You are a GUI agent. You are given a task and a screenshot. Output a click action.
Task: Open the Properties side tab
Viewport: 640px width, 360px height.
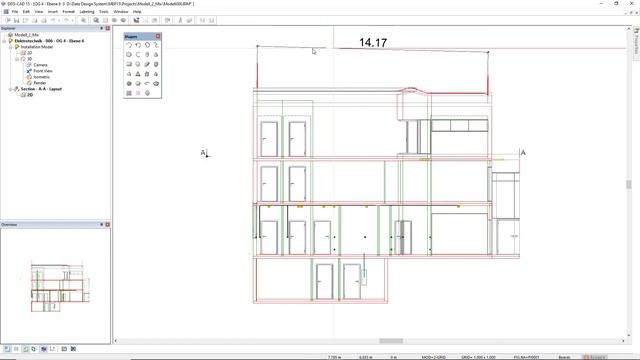[x=636, y=43]
